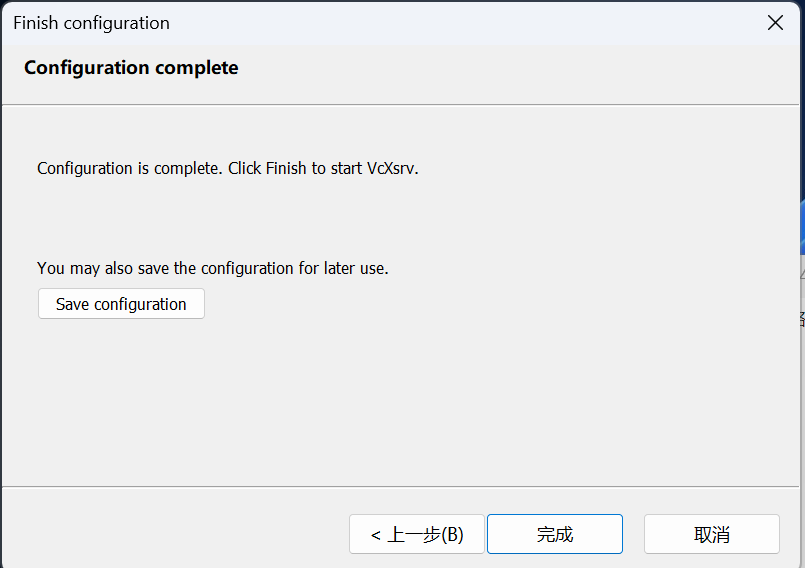Click the Configuration complete heading
Viewport: 805px width, 568px height.
[131, 68]
